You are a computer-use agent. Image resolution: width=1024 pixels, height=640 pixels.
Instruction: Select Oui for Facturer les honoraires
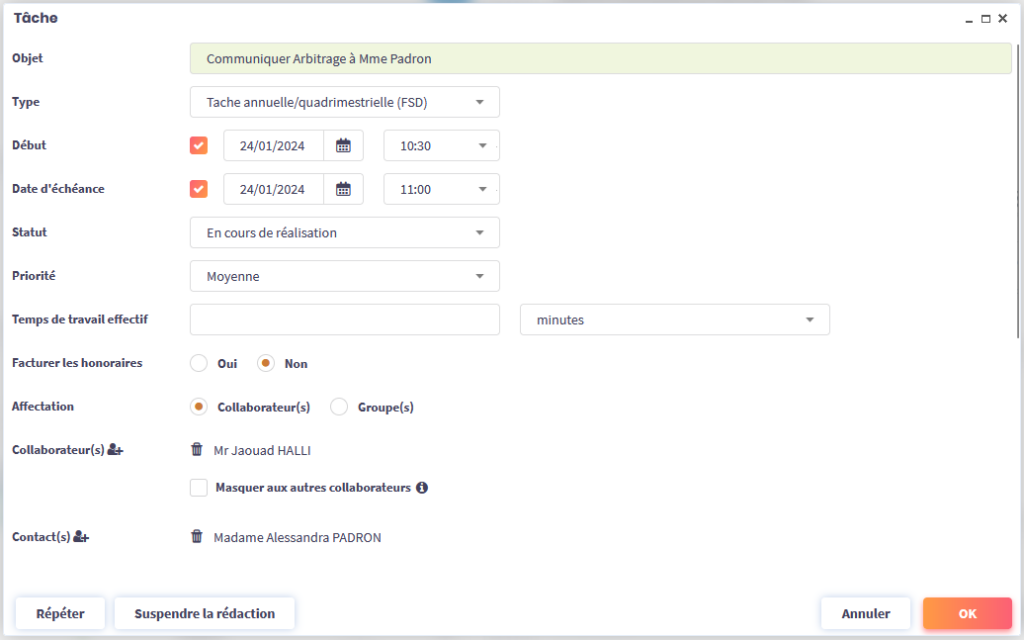[199, 364]
